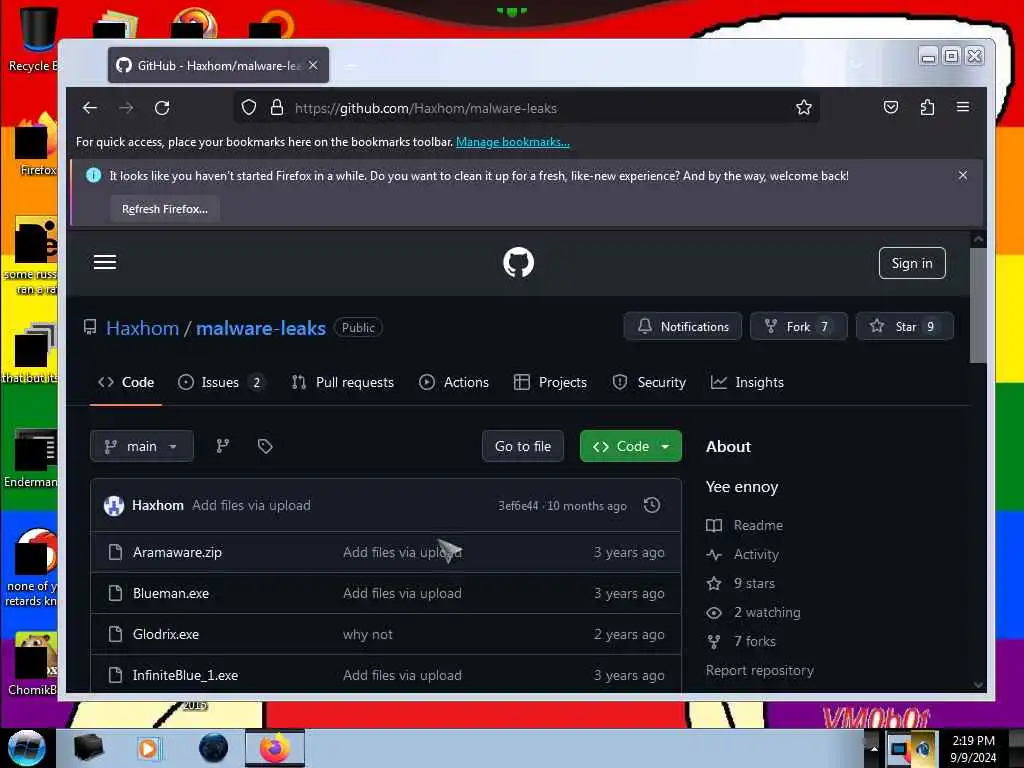This screenshot has width=1024, height=768.
Task: Open the tab list dropdown arrow
Action: pos(857,65)
